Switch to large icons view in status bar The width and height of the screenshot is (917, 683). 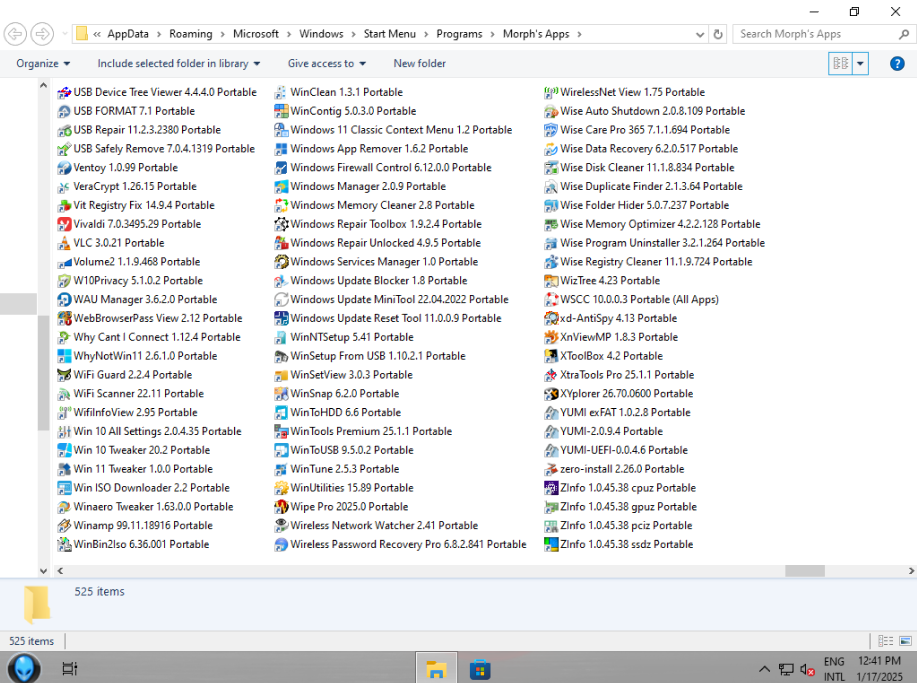pyautogui.click(x=905, y=641)
